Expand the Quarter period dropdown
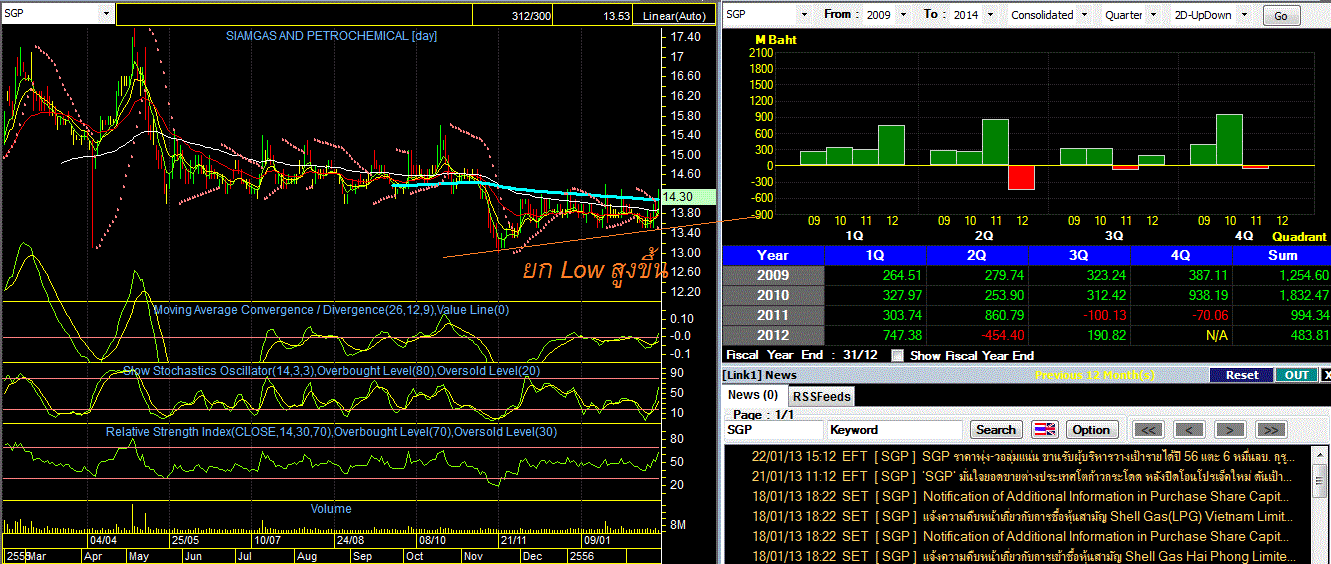Viewport: 1331px width, 564px height. click(x=1155, y=15)
